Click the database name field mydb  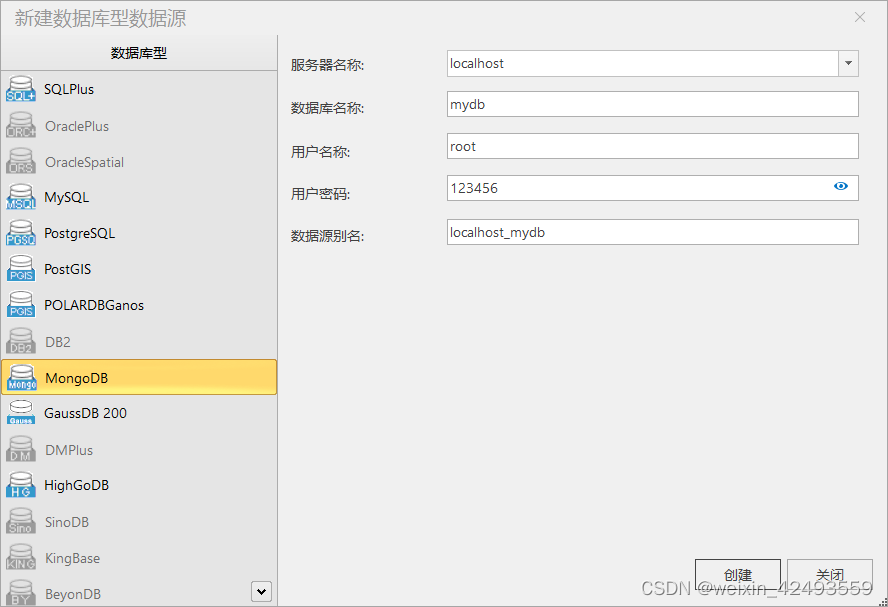coord(652,104)
